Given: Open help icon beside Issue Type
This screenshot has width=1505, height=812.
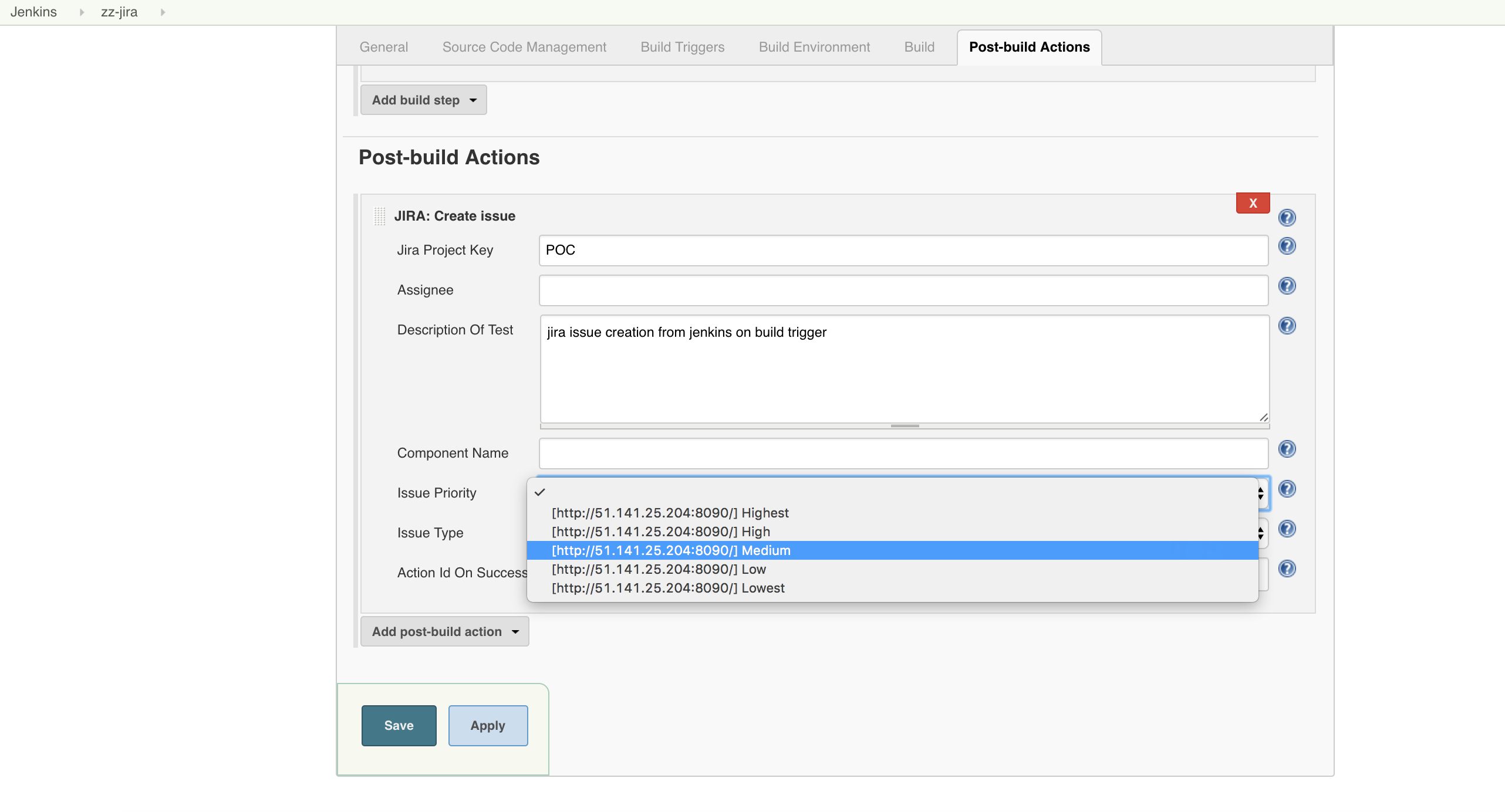Looking at the screenshot, I should 1287,529.
